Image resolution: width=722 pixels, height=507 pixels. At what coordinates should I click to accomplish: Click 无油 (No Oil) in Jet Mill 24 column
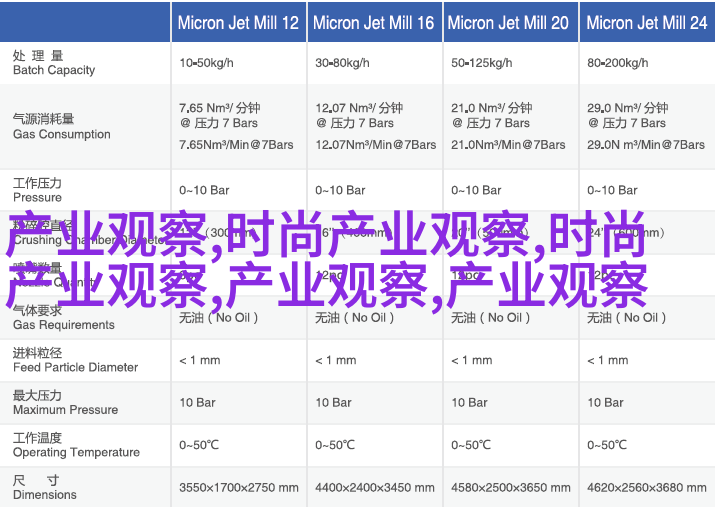(x=626, y=317)
